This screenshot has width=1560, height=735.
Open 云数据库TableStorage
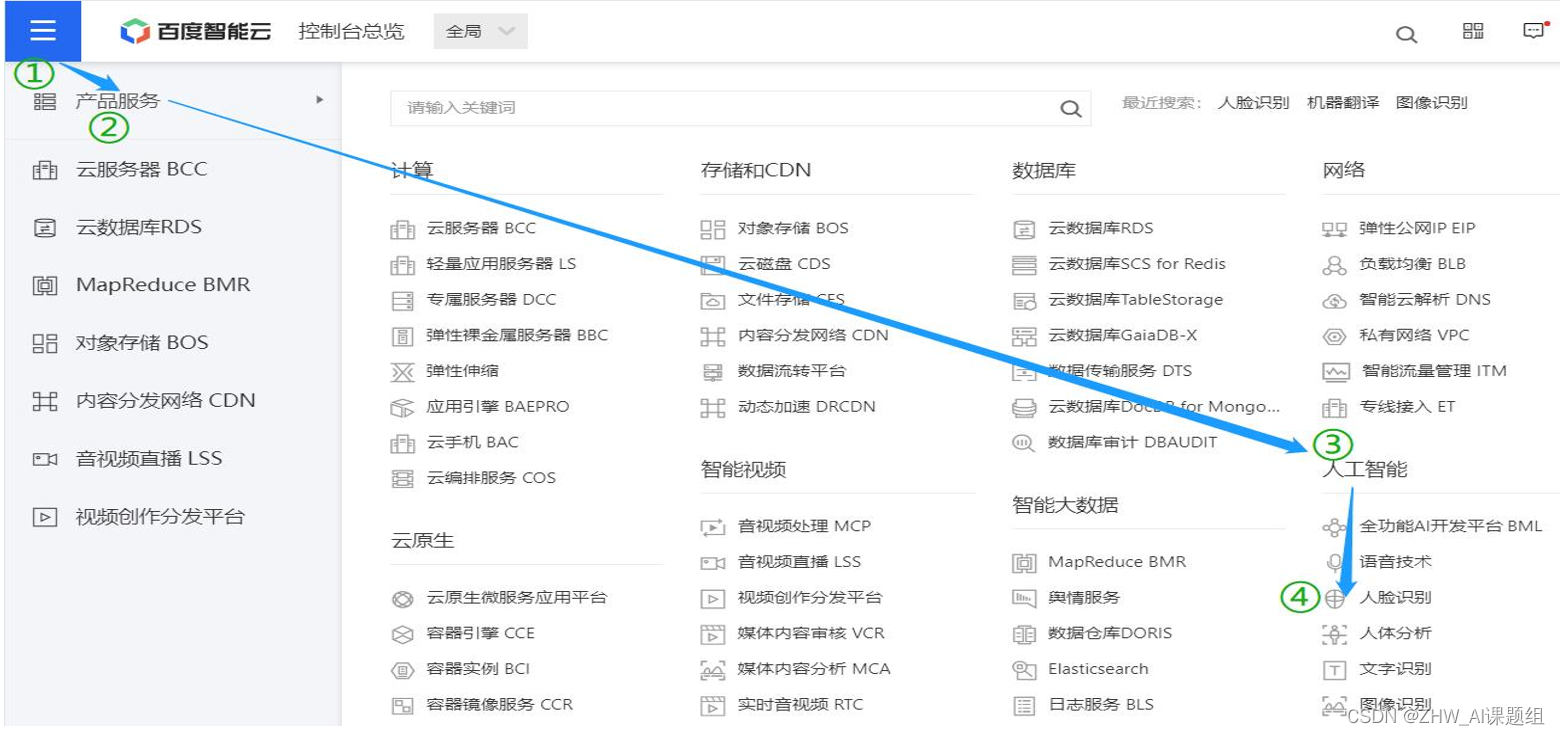pos(1135,300)
